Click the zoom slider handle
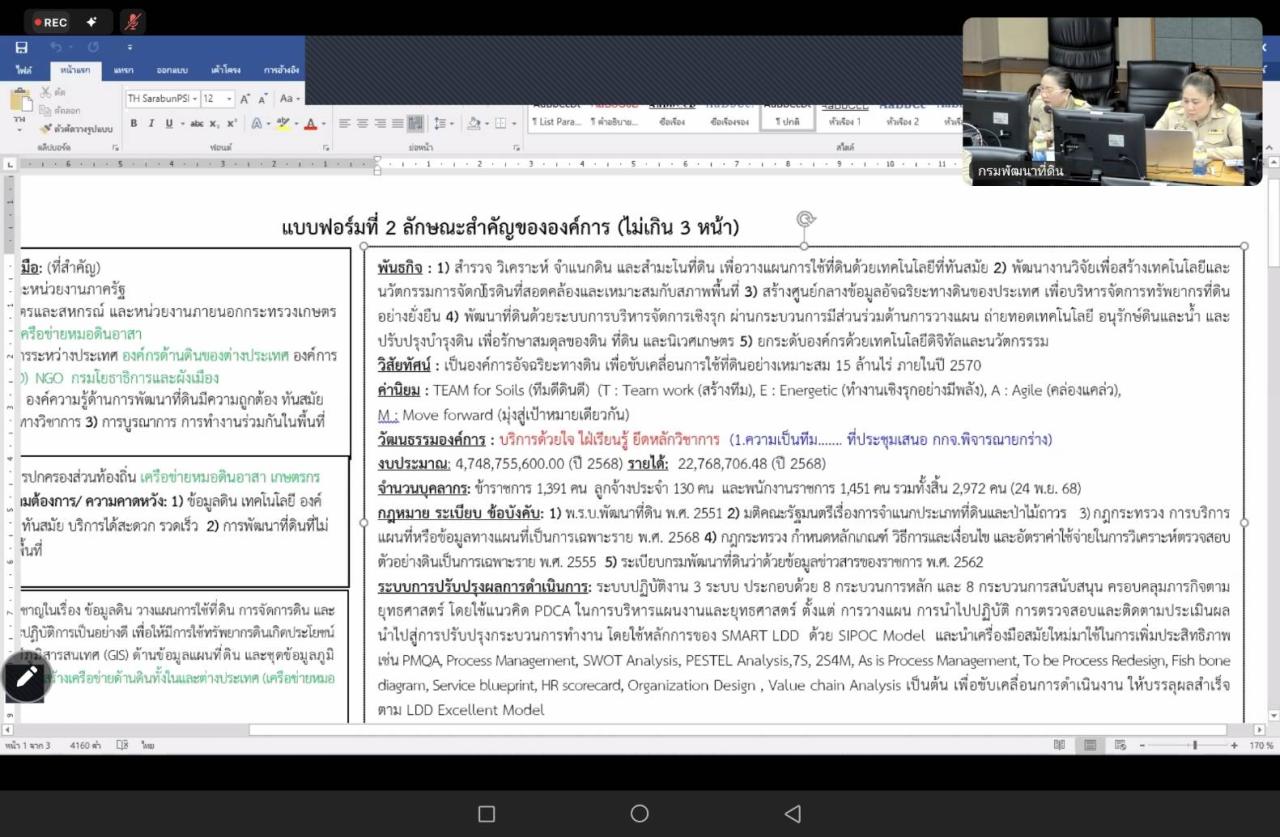The width and height of the screenshot is (1280, 837). point(1195,745)
